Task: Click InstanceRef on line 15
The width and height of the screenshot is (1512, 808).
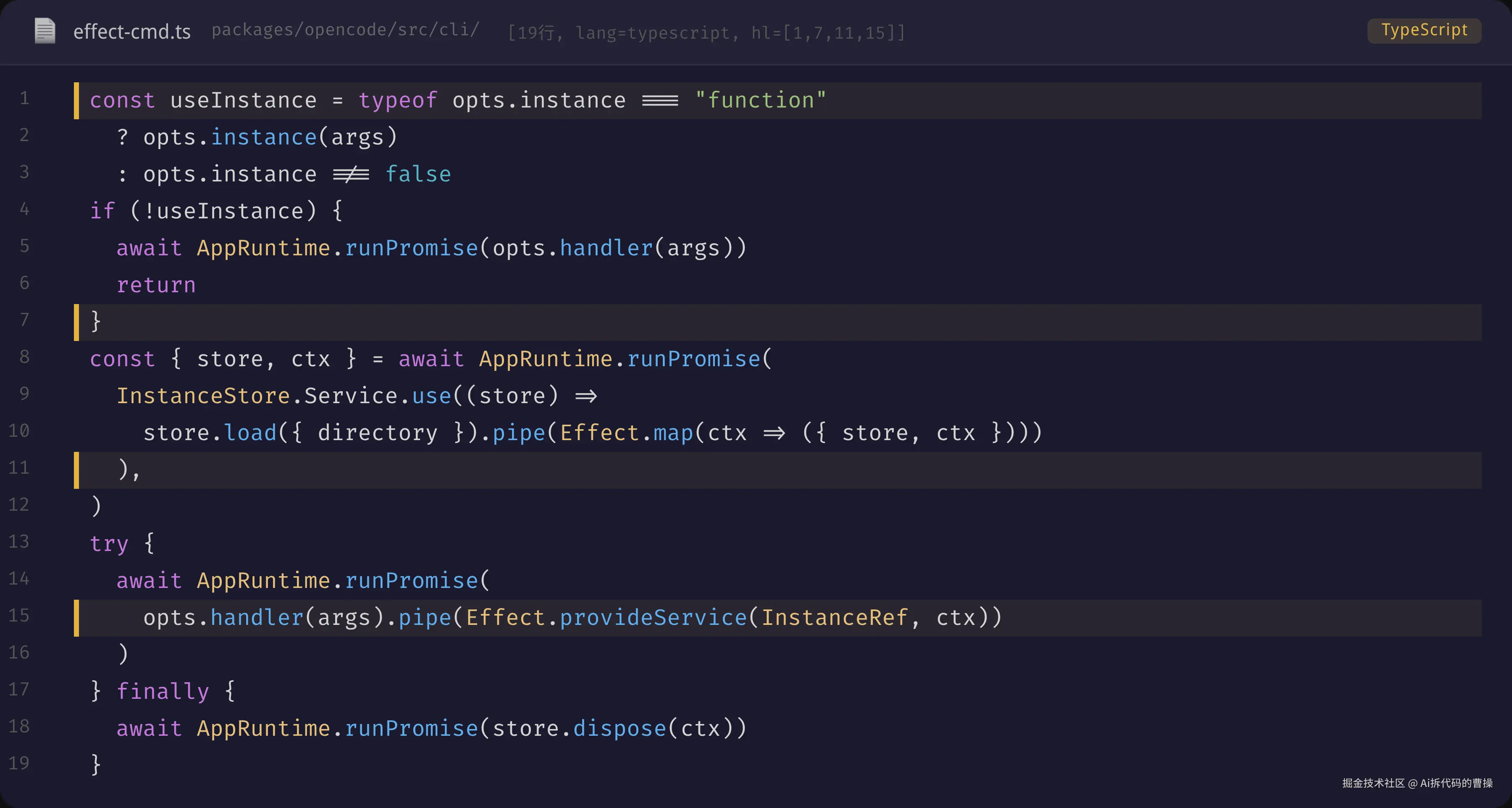Action: click(x=835, y=618)
